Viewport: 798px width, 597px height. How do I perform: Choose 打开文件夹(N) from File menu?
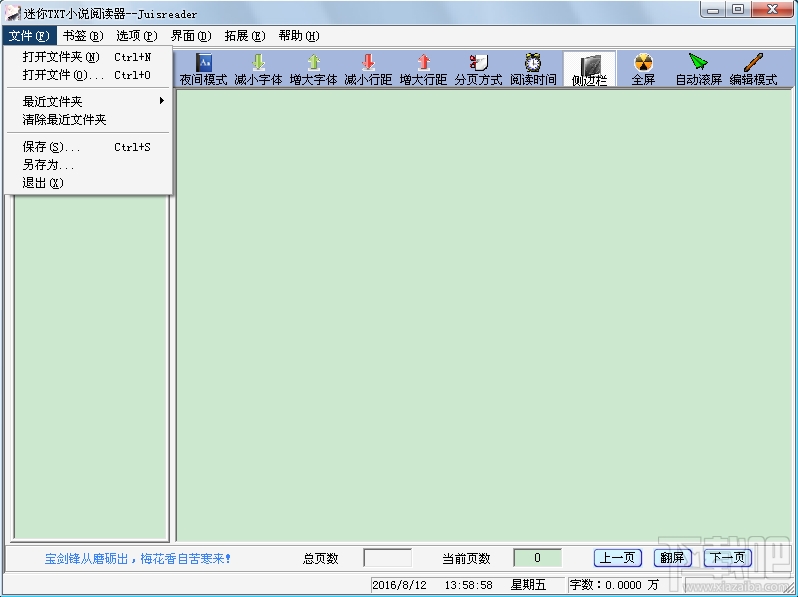pos(88,57)
